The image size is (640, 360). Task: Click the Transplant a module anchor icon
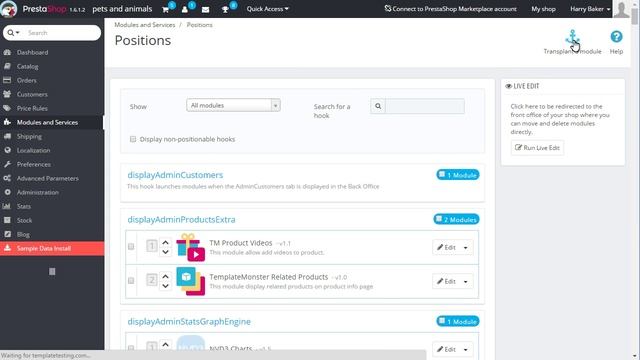pyautogui.click(x=572, y=38)
